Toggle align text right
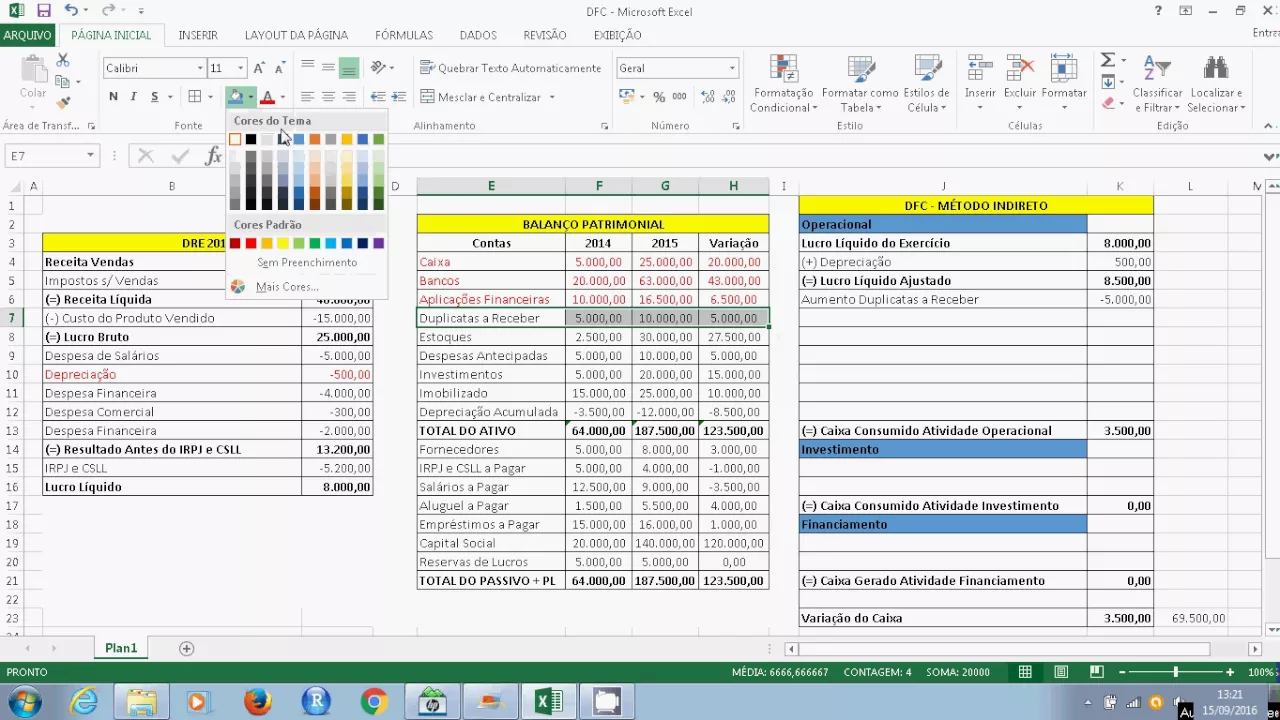1280x720 pixels. pyautogui.click(x=349, y=97)
